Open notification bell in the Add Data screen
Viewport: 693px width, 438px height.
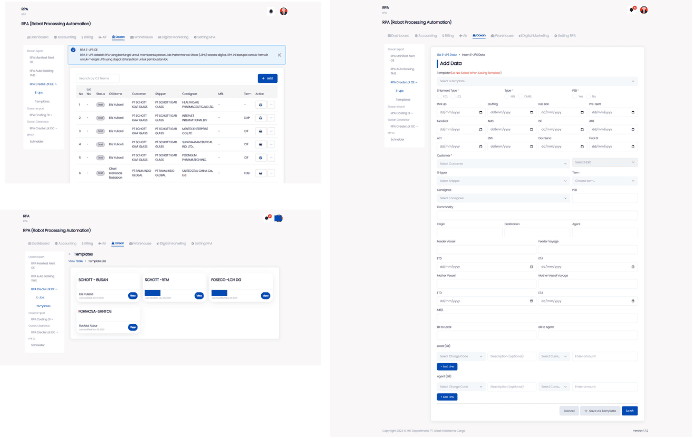(632, 9)
